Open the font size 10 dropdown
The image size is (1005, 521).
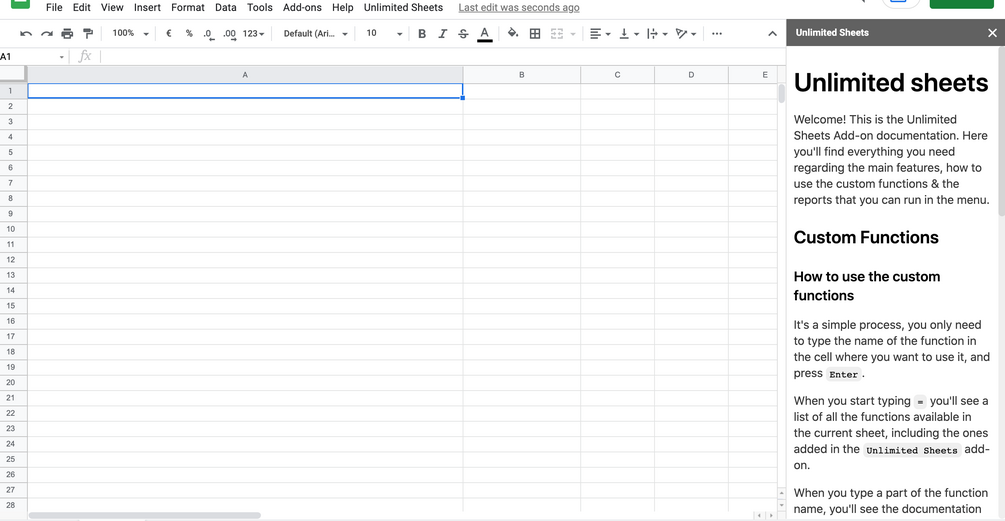click(384, 33)
